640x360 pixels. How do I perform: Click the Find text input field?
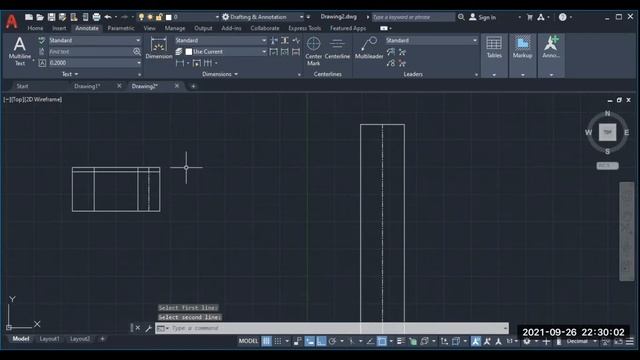(x=90, y=52)
